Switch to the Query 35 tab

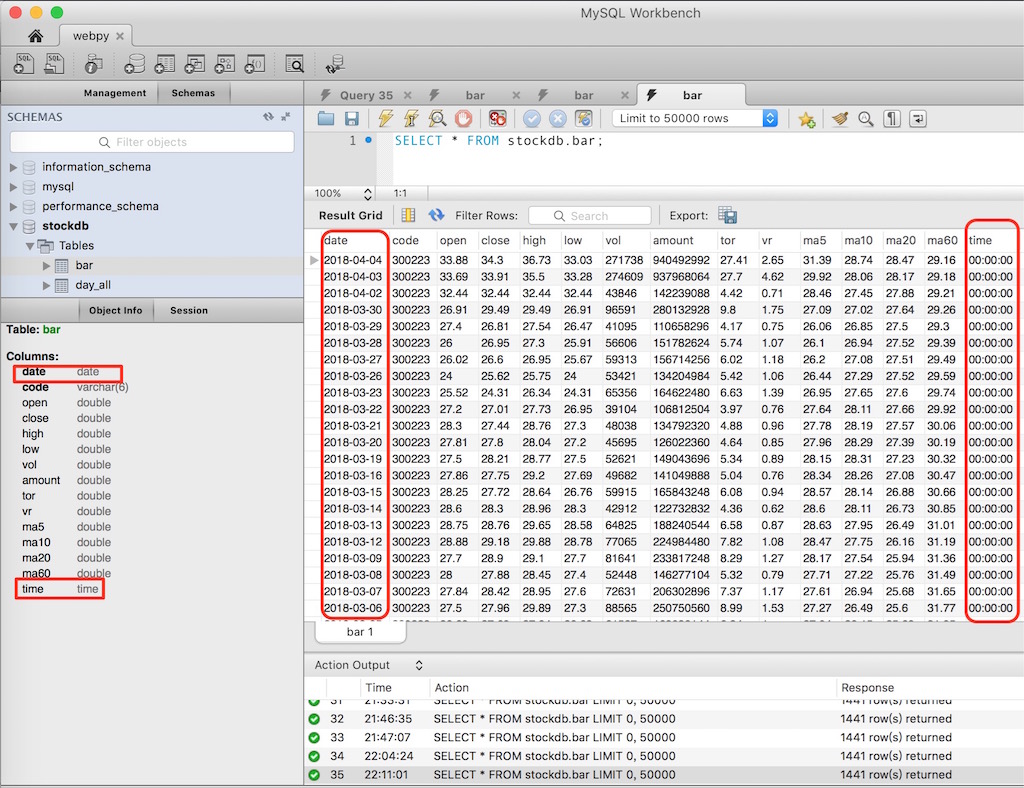[x=365, y=95]
